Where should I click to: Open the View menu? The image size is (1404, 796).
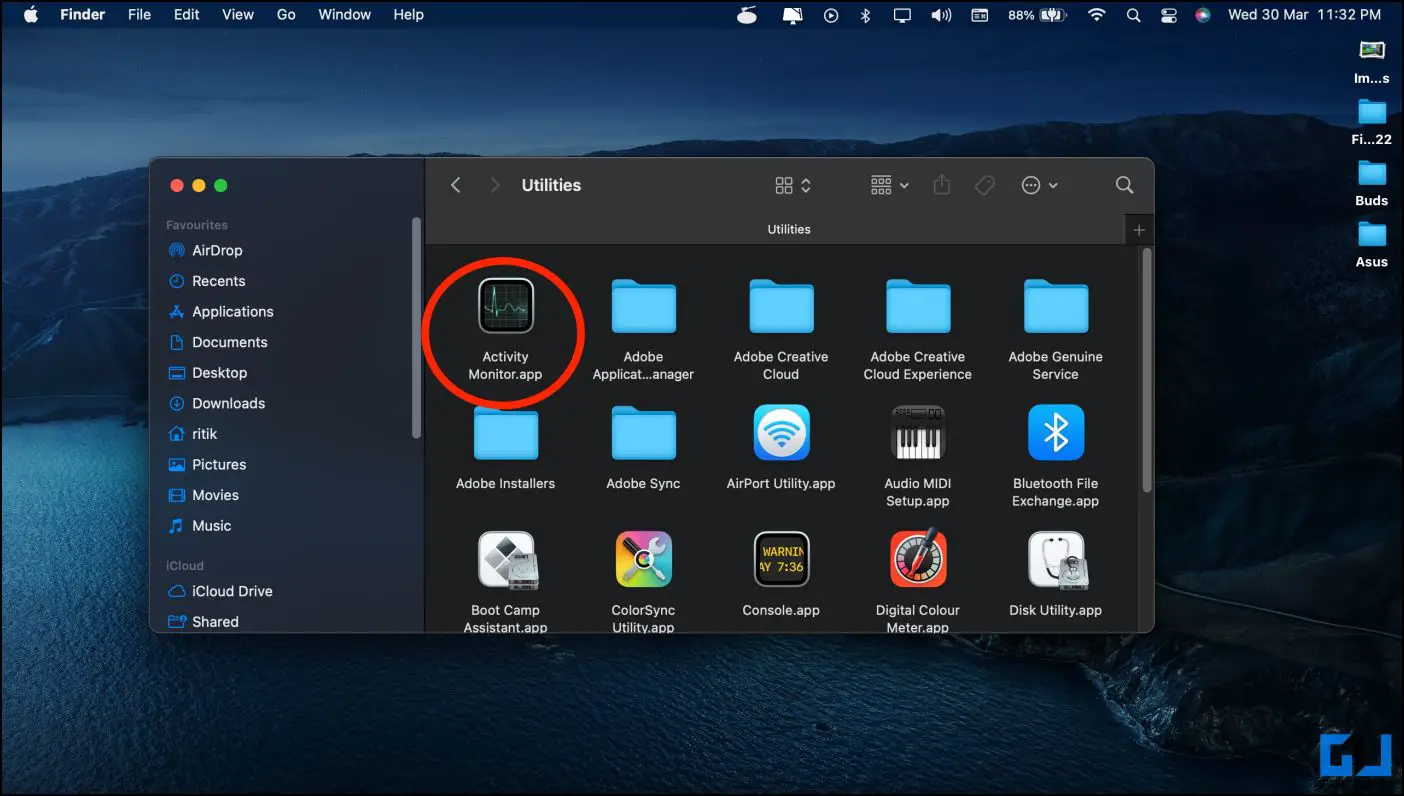pos(237,15)
